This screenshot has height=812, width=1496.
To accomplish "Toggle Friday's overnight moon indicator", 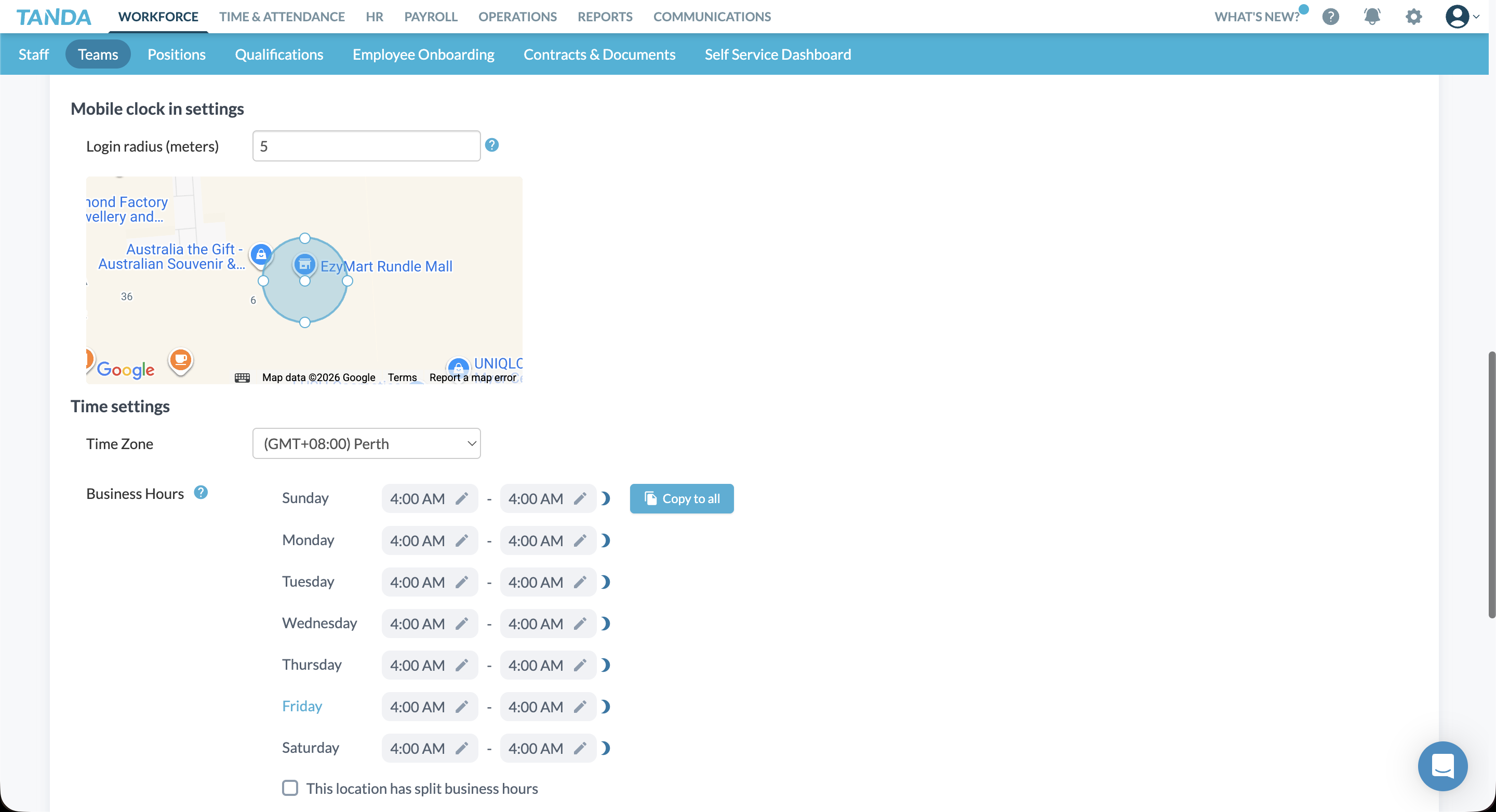I will [607, 707].
